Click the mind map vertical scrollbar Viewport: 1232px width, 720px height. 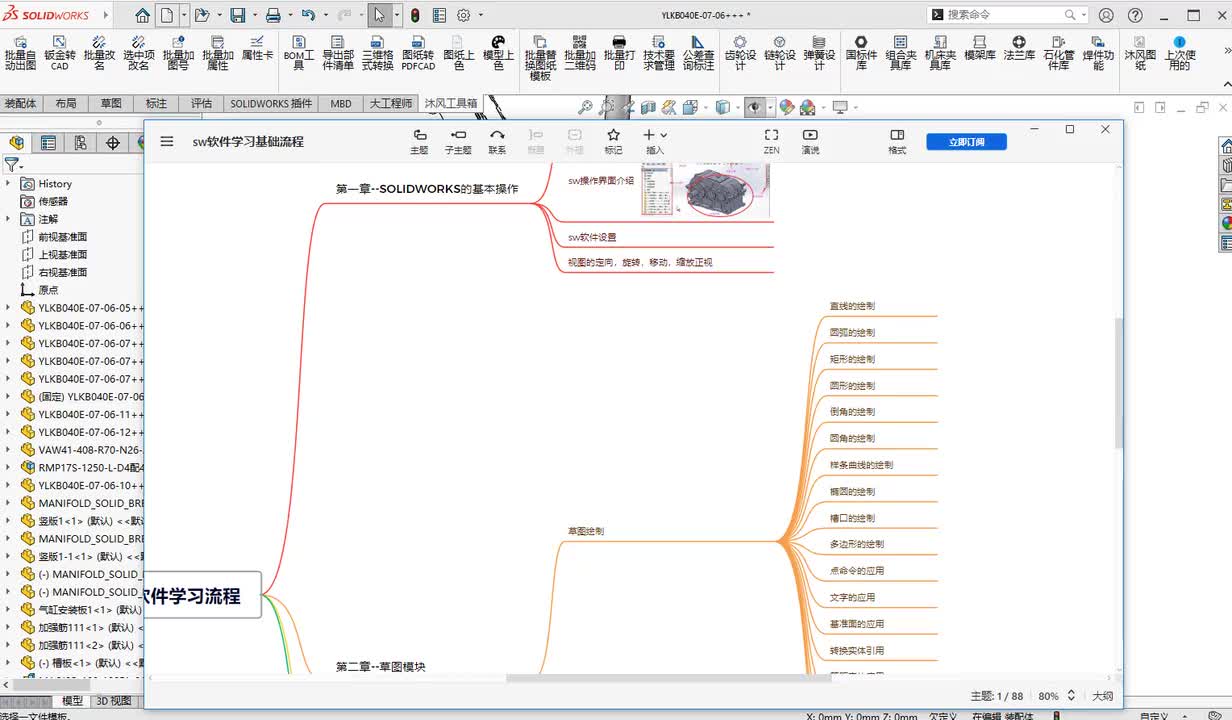tap(1118, 383)
